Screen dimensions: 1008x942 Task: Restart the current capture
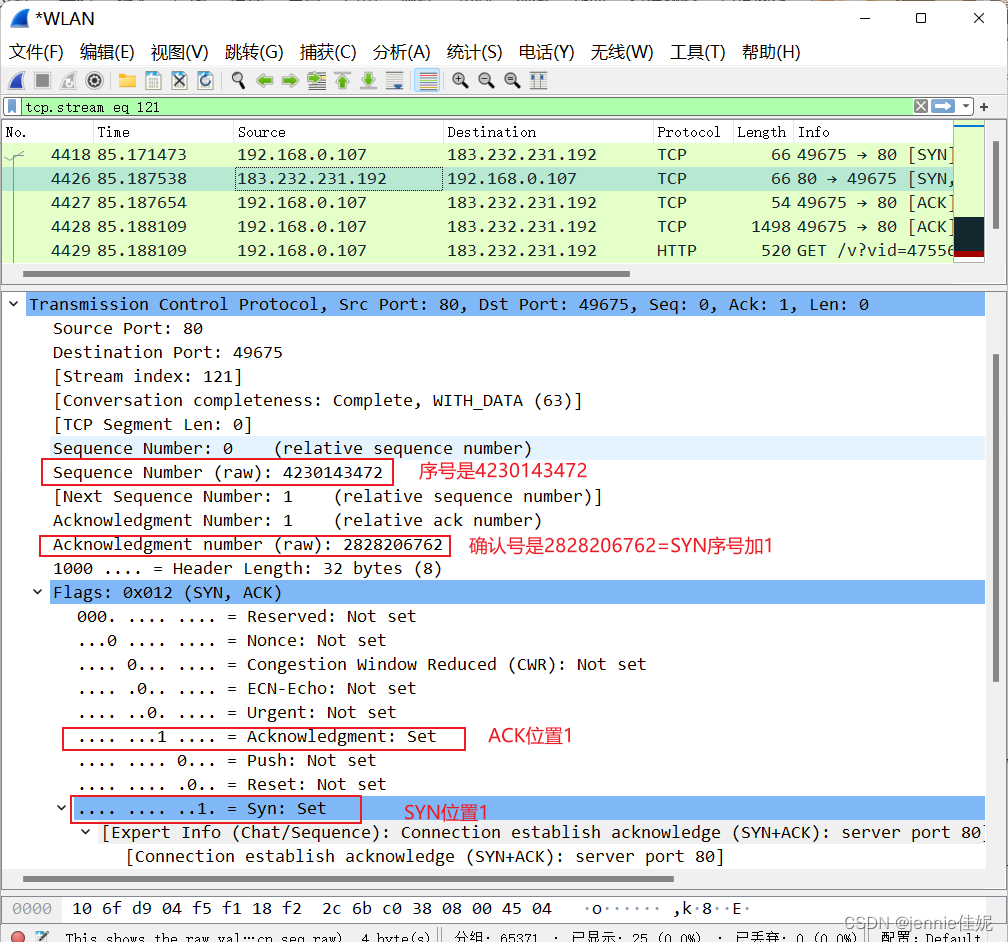[68, 80]
